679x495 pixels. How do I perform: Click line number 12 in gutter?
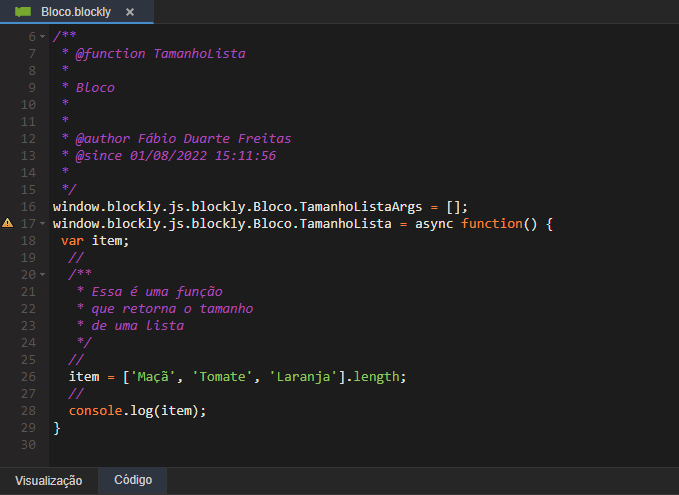[28, 139]
